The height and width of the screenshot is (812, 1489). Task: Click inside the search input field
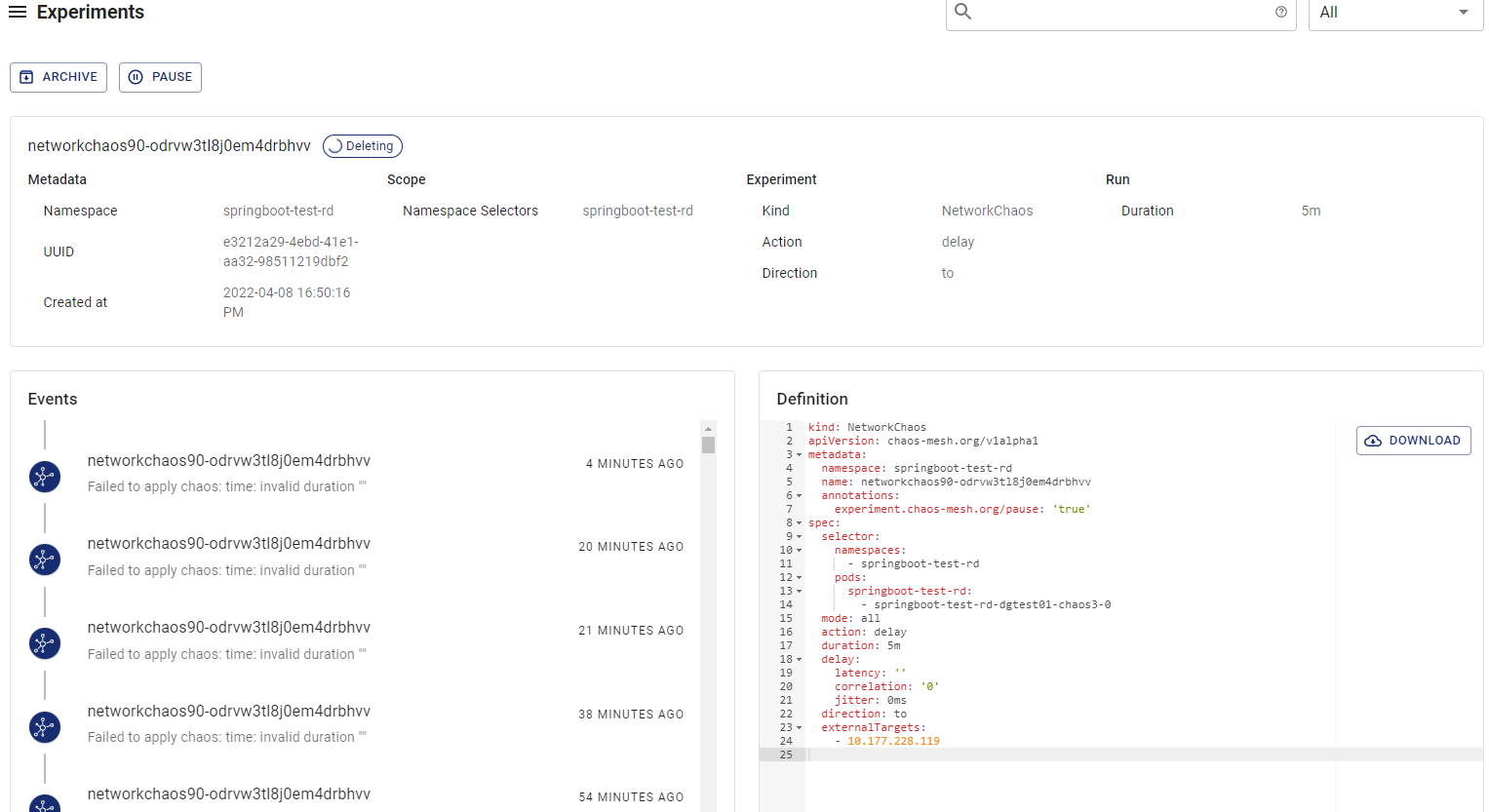point(1112,14)
